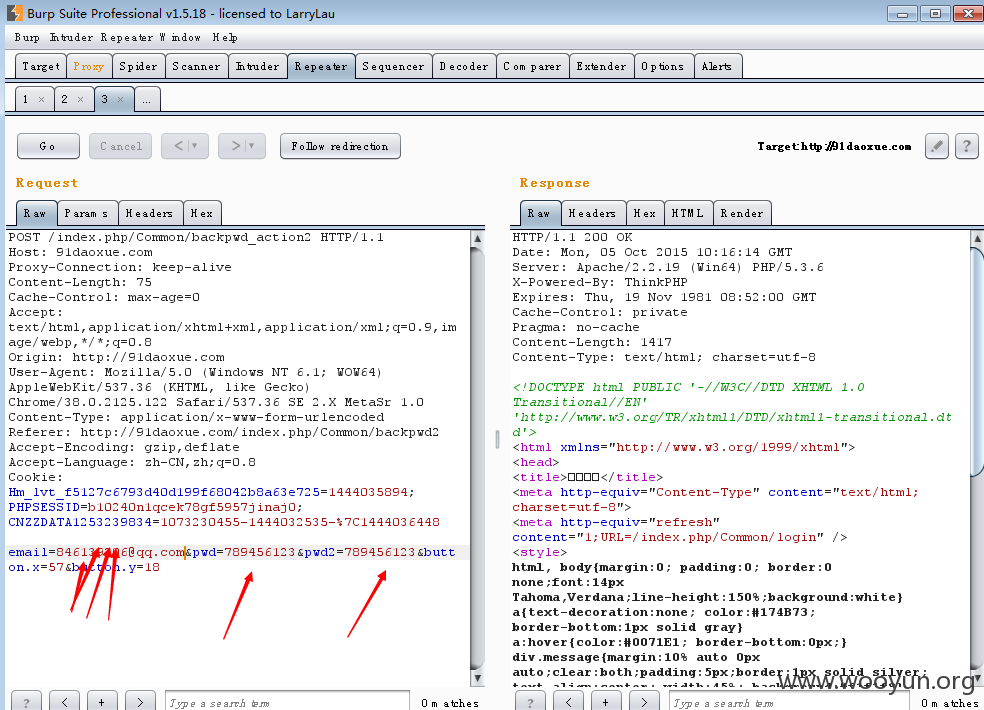Click the pwd2=789456123 parameter in request body
984x710 pixels.
360,552
